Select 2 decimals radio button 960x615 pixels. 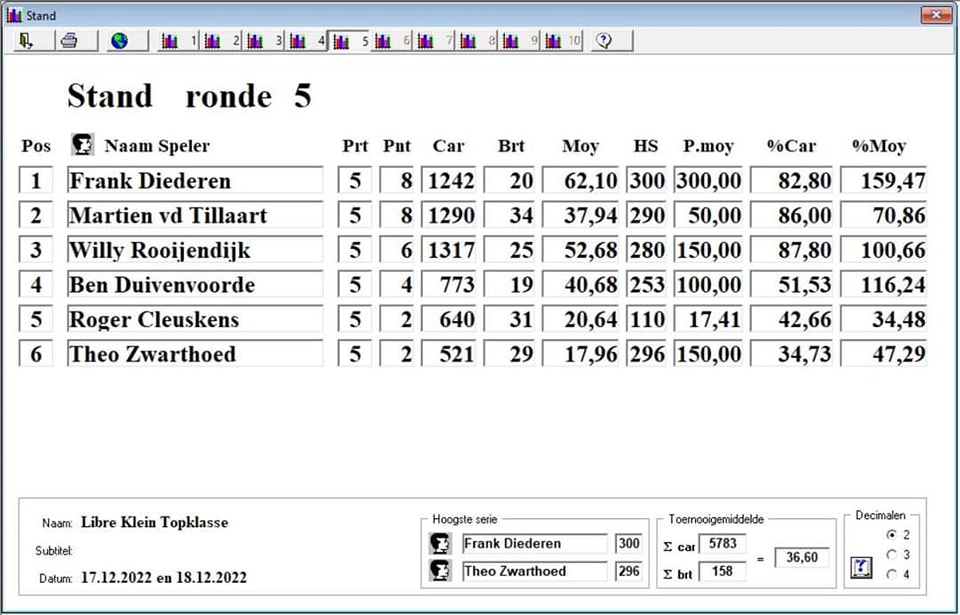tap(891, 535)
